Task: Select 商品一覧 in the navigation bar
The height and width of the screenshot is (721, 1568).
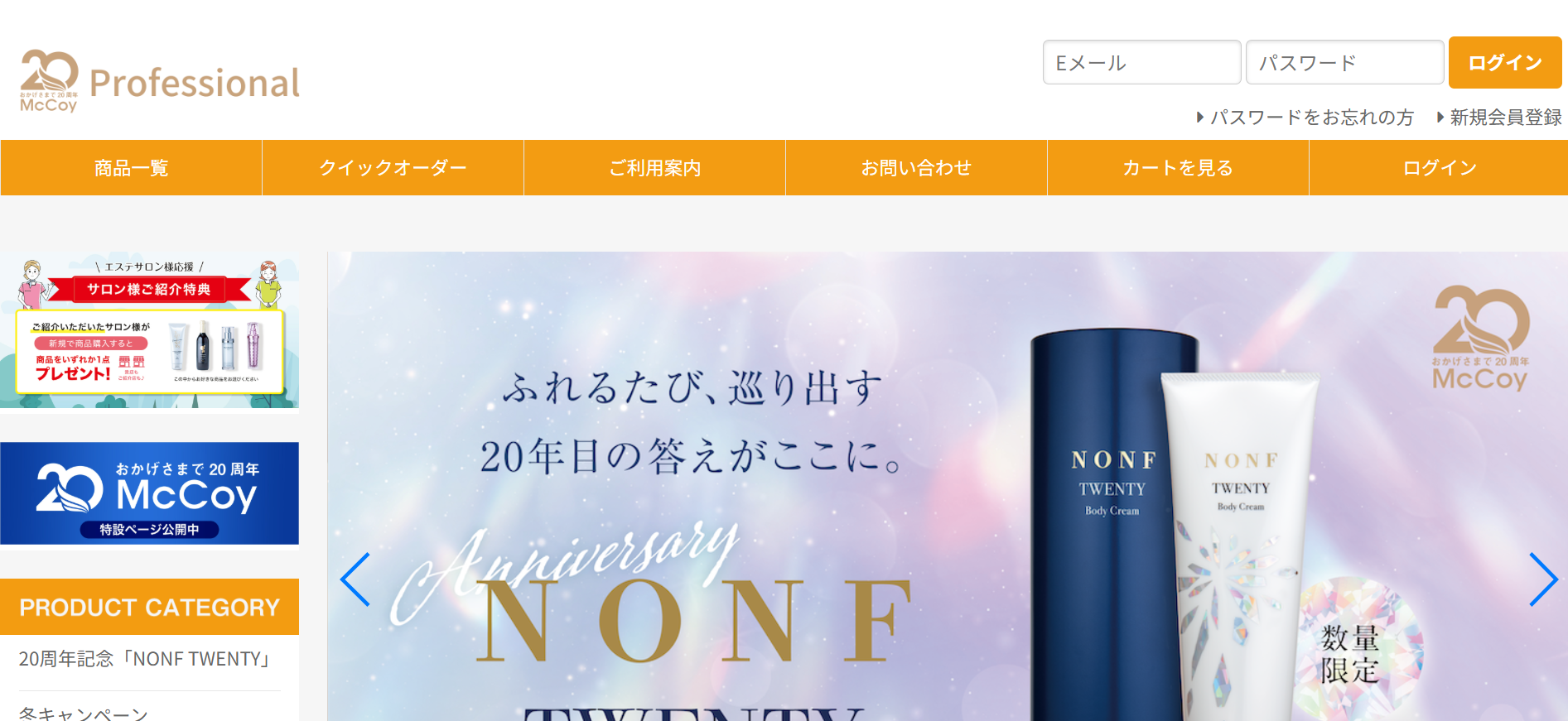Action: [131, 168]
